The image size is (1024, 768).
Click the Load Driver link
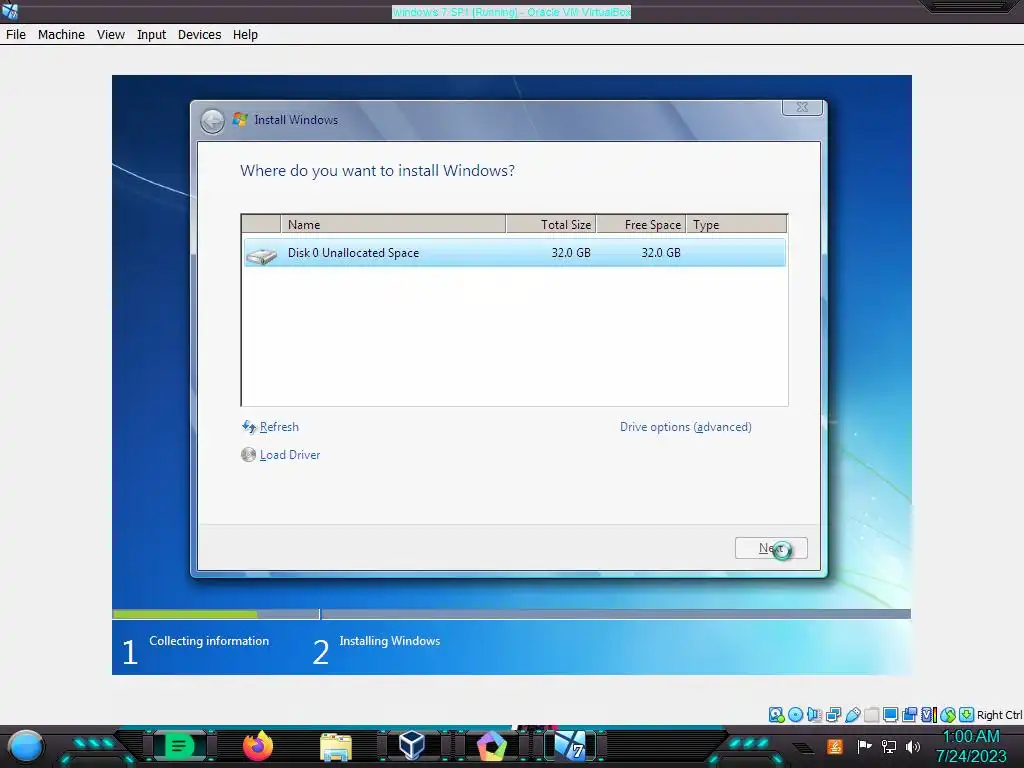click(x=290, y=455)
